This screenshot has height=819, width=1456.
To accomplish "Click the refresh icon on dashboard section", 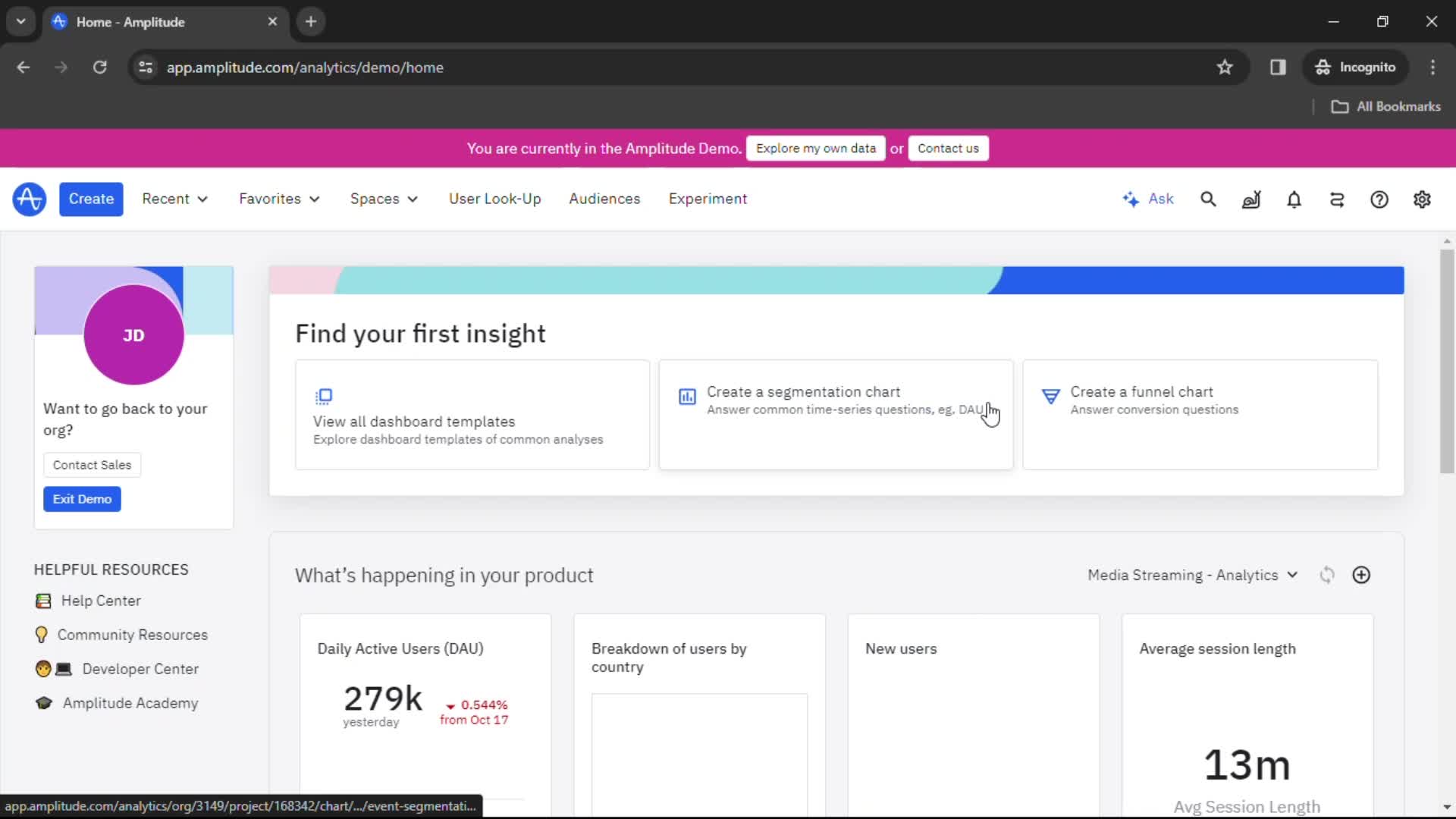I will point(1326,575).
